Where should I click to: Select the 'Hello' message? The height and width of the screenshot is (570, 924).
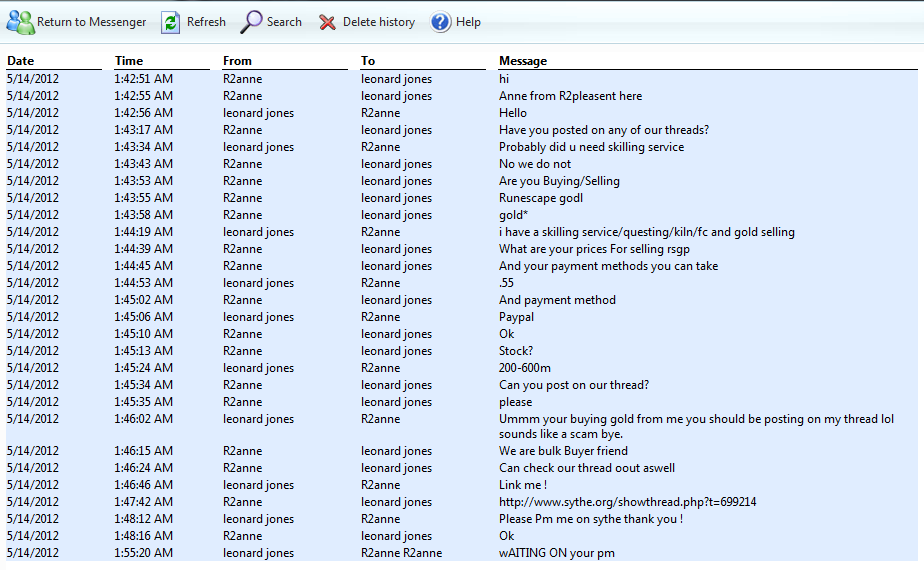[513, 113]
